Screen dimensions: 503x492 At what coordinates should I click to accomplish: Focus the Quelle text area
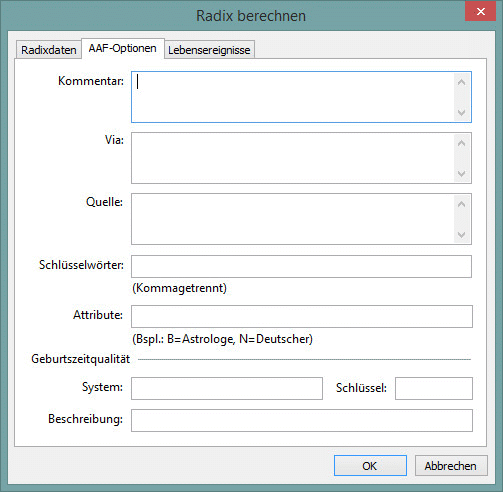(293, 219)
